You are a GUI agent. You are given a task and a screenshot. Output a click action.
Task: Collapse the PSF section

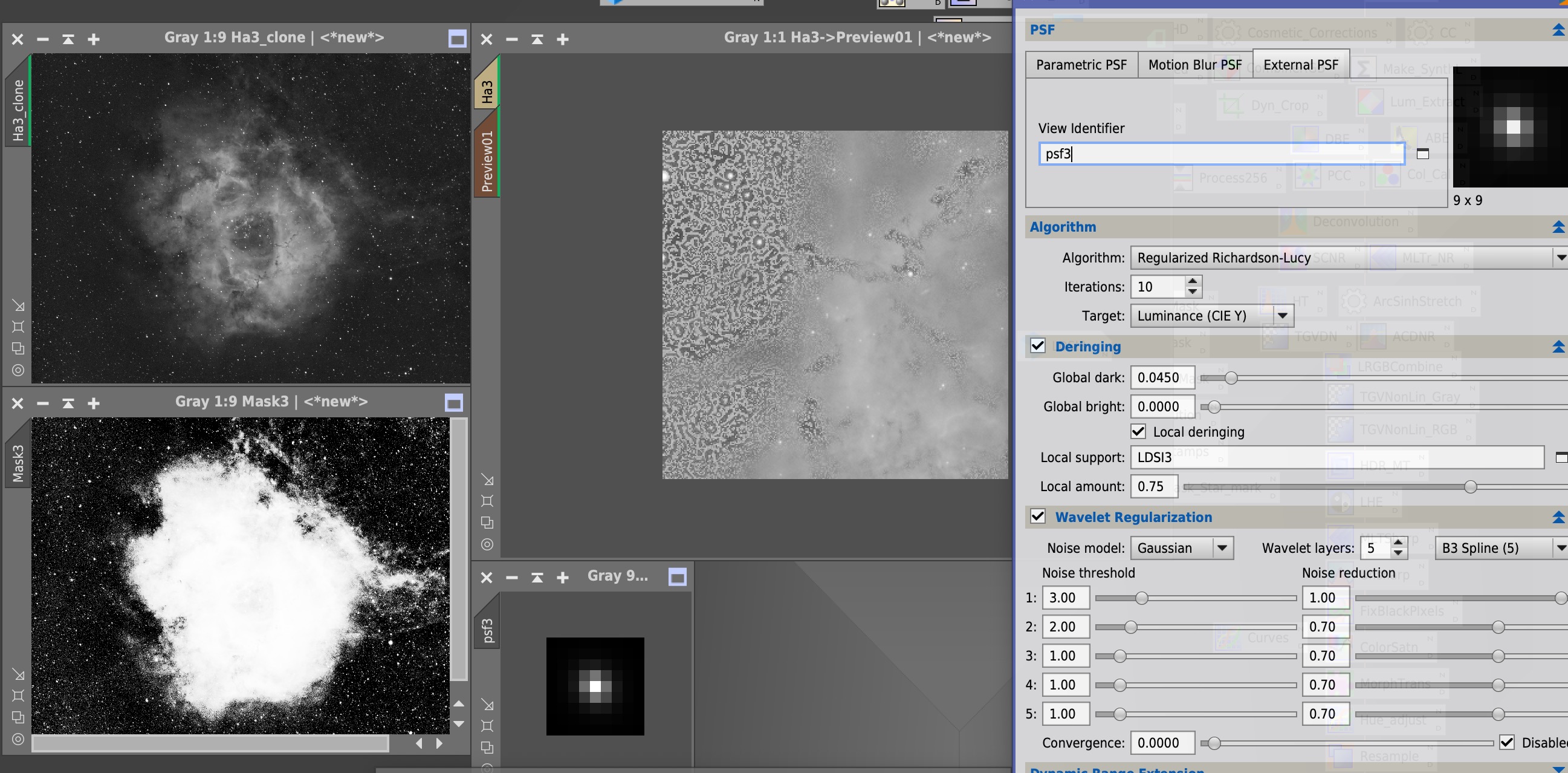tap(1558, 30)
